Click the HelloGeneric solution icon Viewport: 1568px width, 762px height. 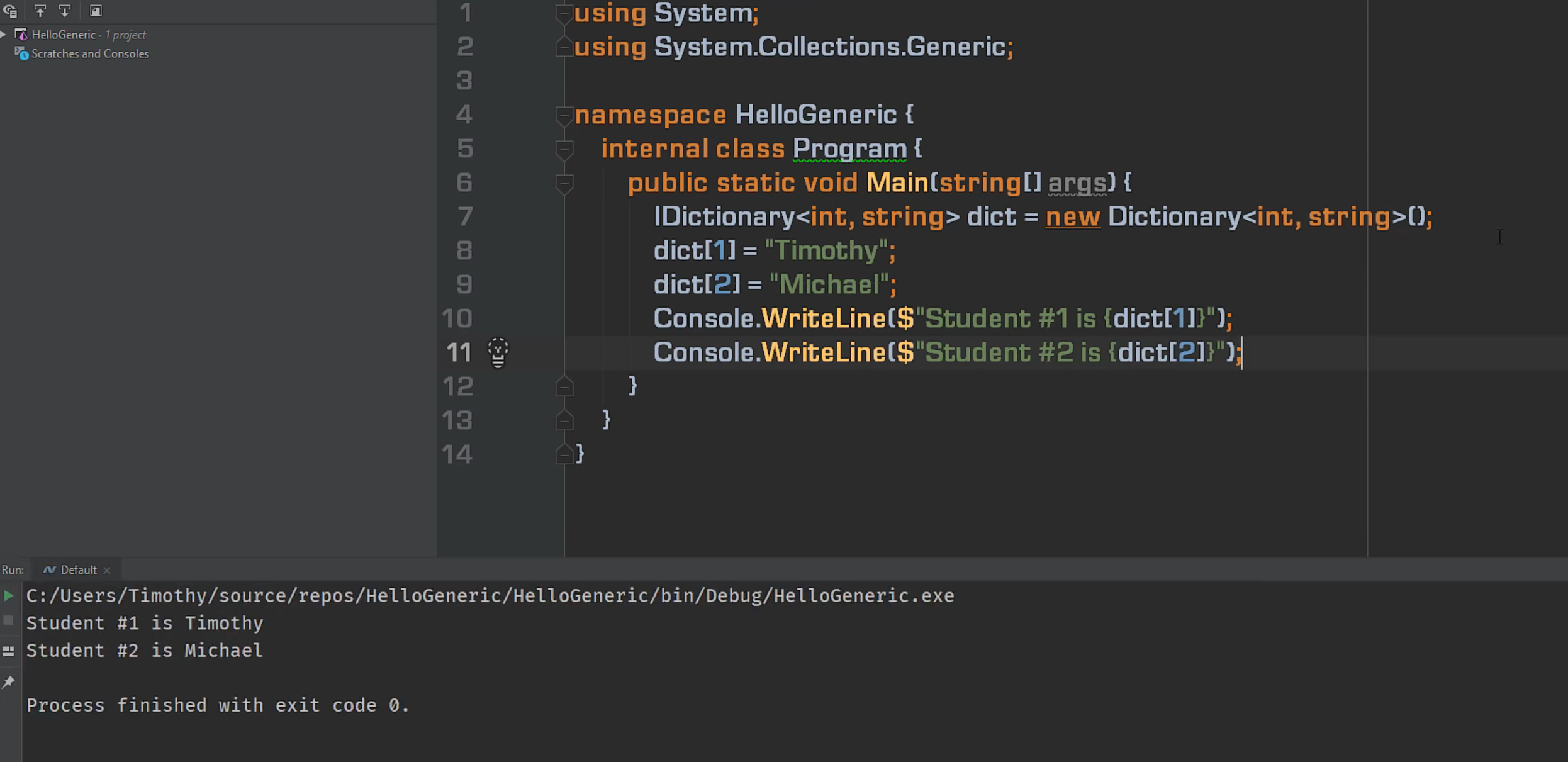click(21, 35)
